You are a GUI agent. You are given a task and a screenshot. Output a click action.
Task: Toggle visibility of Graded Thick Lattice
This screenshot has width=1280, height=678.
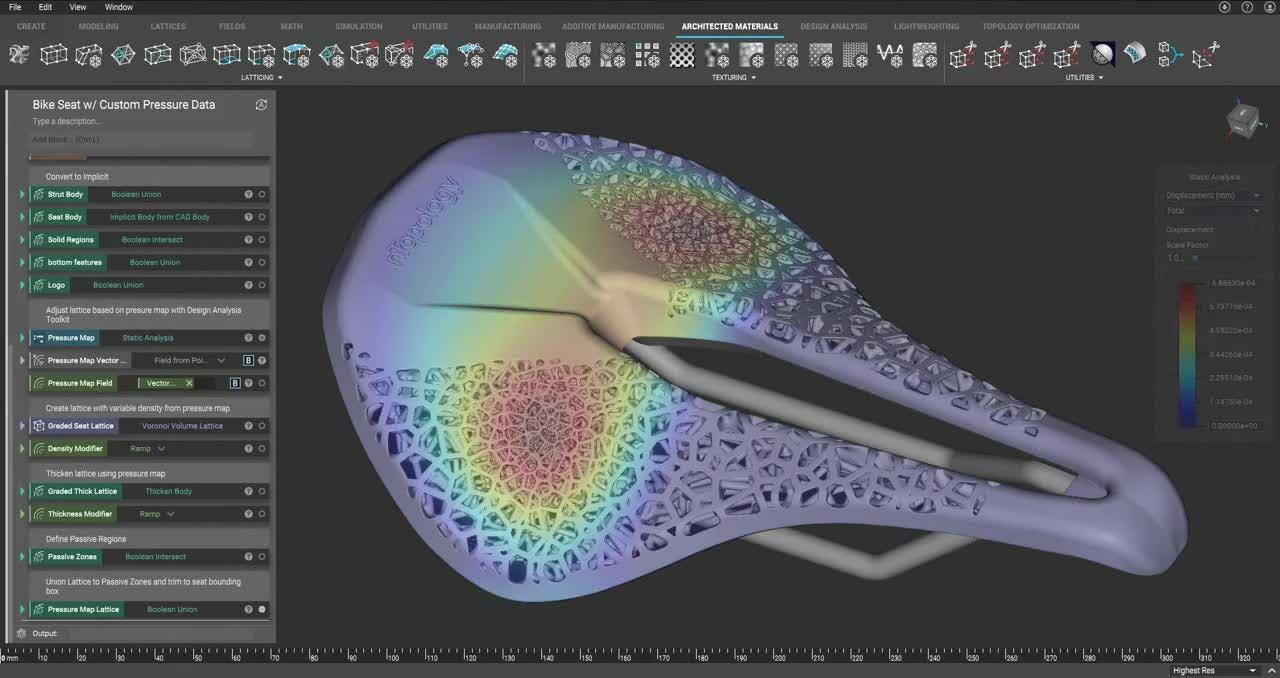click(262, 491)
